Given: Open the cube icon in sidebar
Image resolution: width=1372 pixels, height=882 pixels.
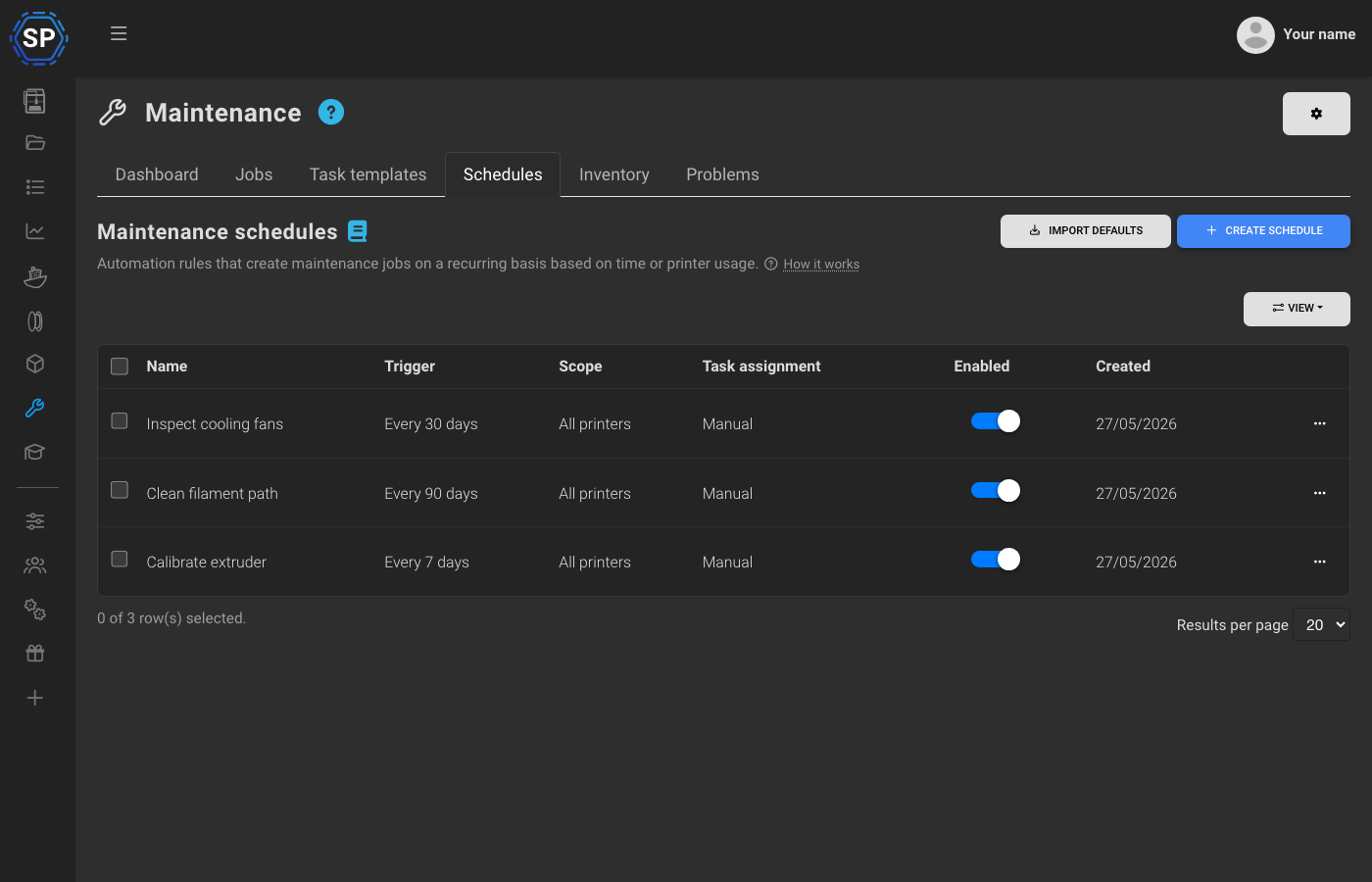Looking at the screenshot, I should pos(35,364).
